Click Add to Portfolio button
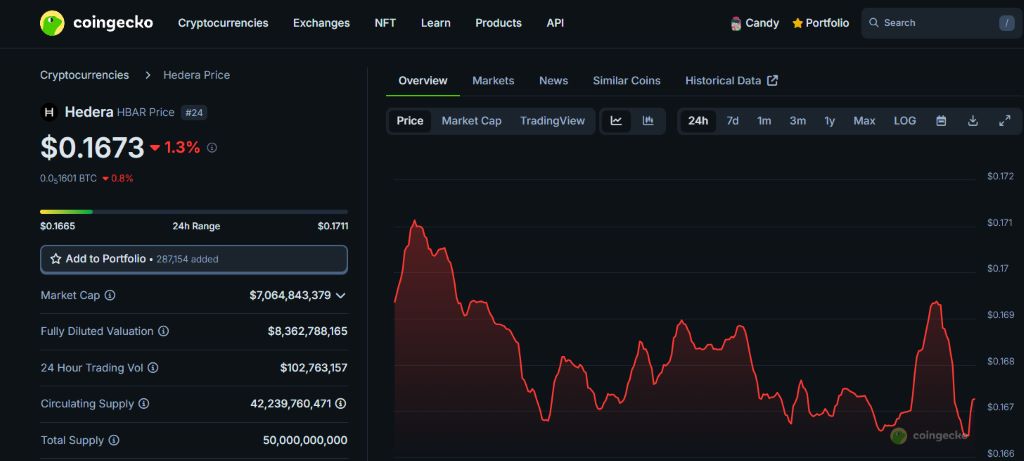This screenshot has height=461, width=1024. (x=194, y=259)
